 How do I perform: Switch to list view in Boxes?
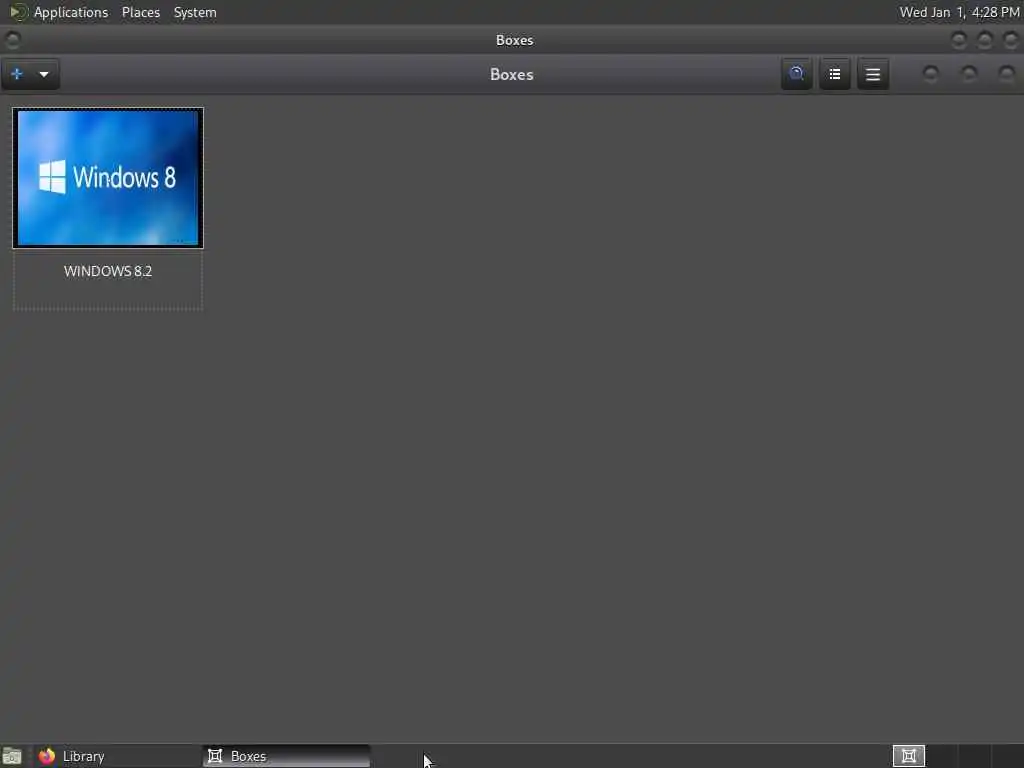(835, 74)
